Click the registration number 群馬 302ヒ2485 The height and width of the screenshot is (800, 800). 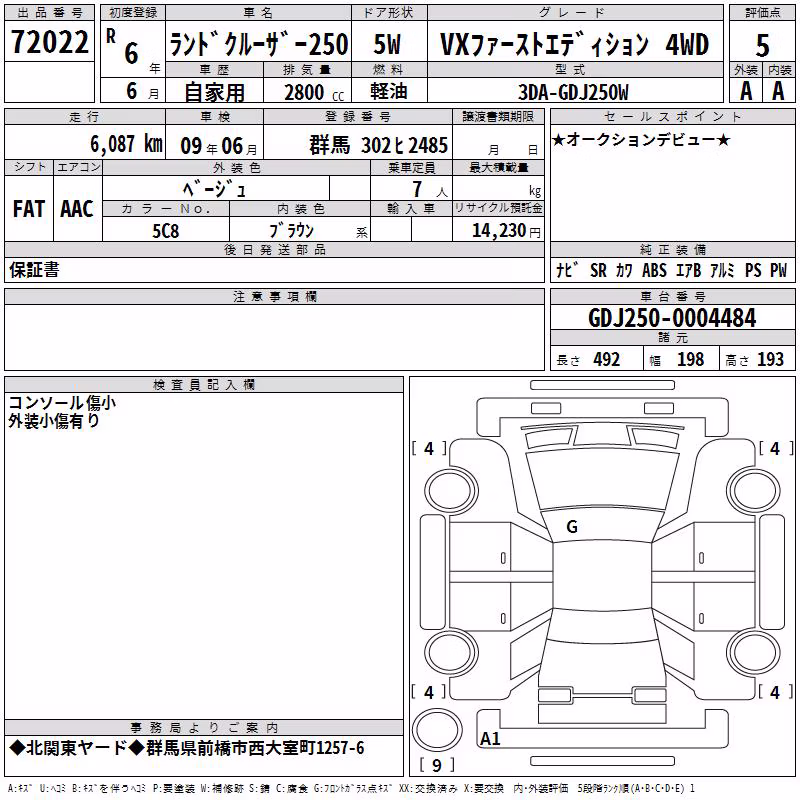tap(379, 145)
